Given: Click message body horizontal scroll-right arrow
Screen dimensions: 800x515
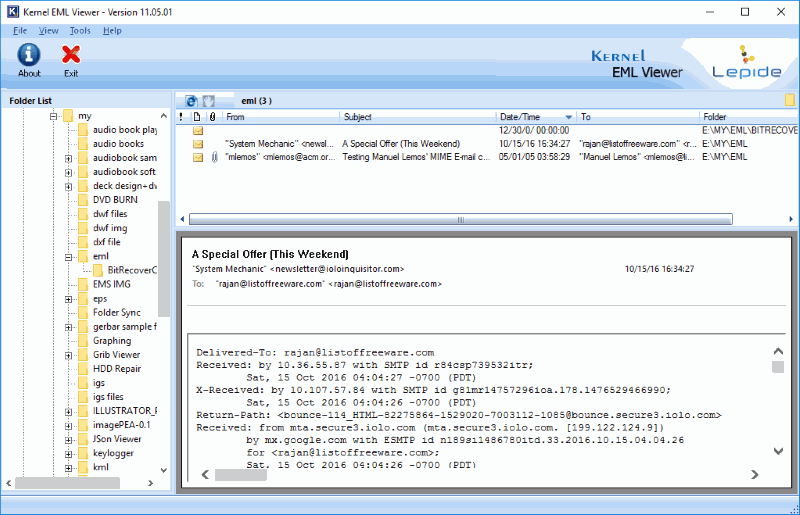Looking at the screenshot, I should point(755,475).
